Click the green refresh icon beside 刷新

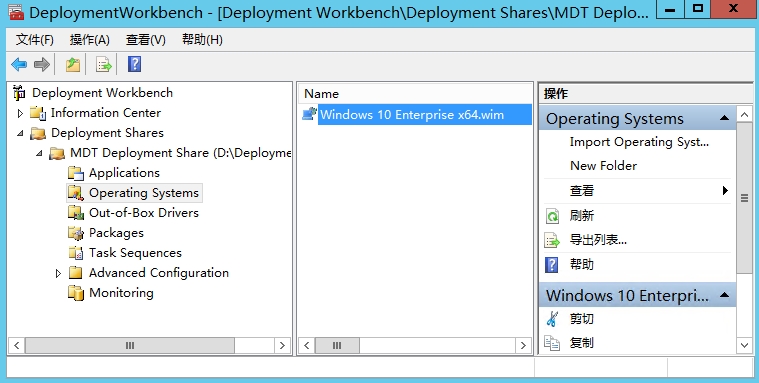coord(552,216)
